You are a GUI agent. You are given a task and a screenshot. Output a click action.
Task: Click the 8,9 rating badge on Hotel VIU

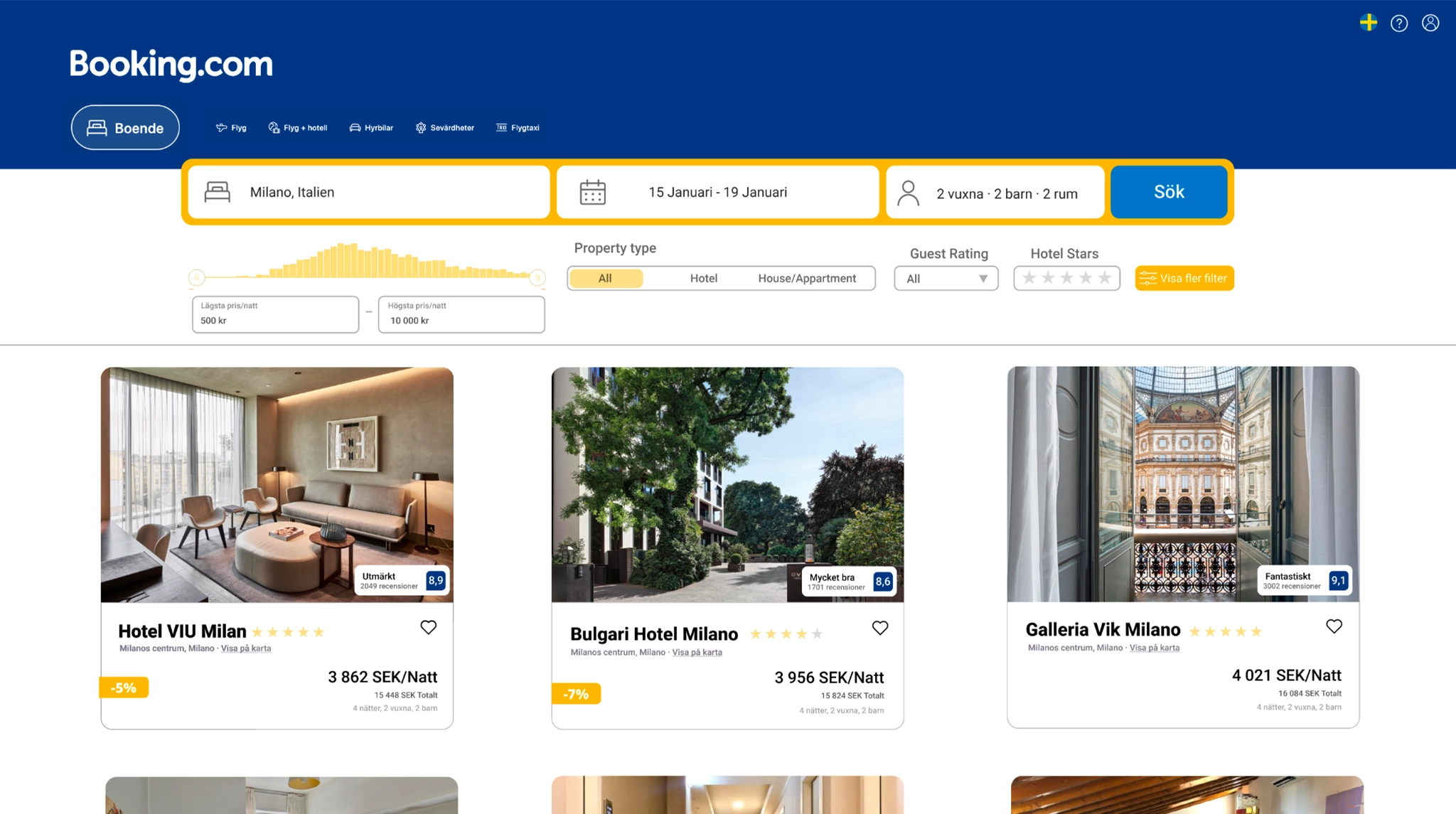435,581
